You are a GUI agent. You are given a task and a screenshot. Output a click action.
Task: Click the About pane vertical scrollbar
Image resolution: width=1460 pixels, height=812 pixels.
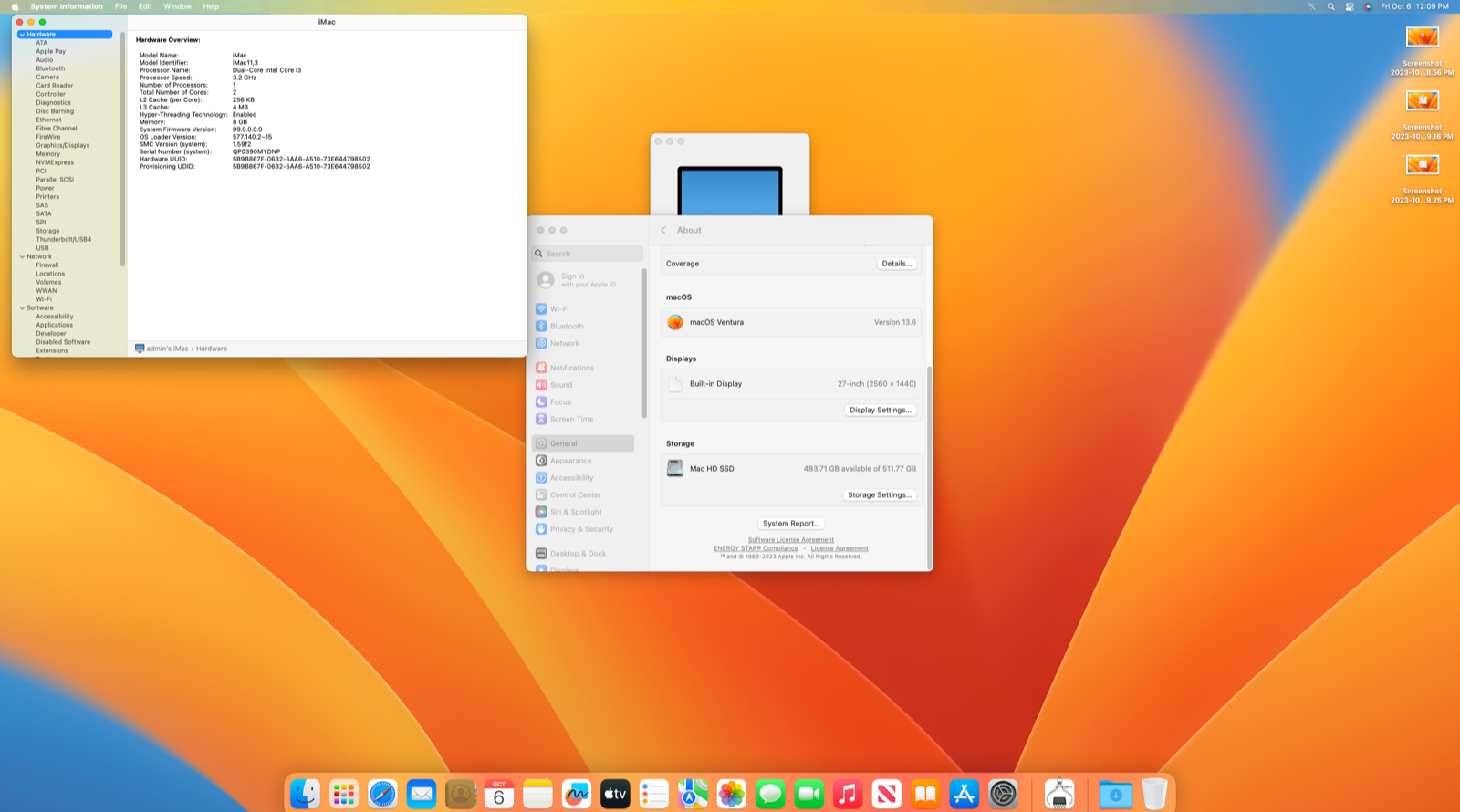pos(930,467)
